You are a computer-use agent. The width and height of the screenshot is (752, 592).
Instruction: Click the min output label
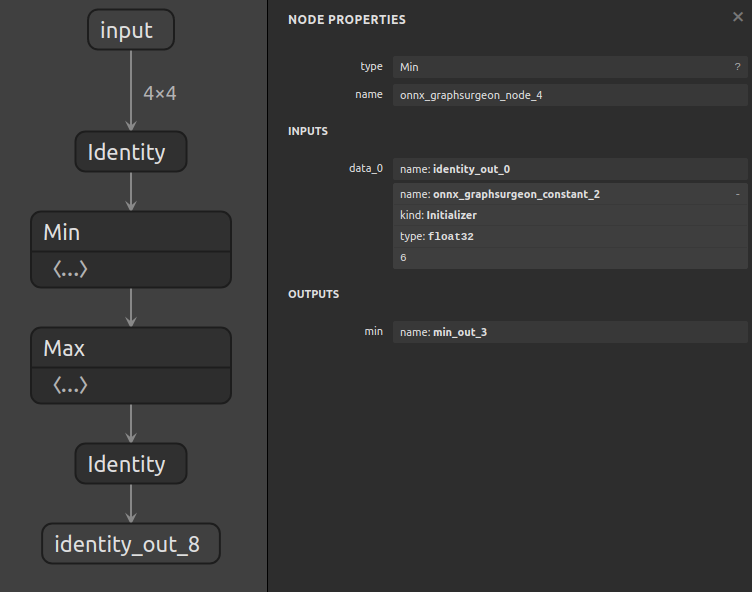coord(374,332)
